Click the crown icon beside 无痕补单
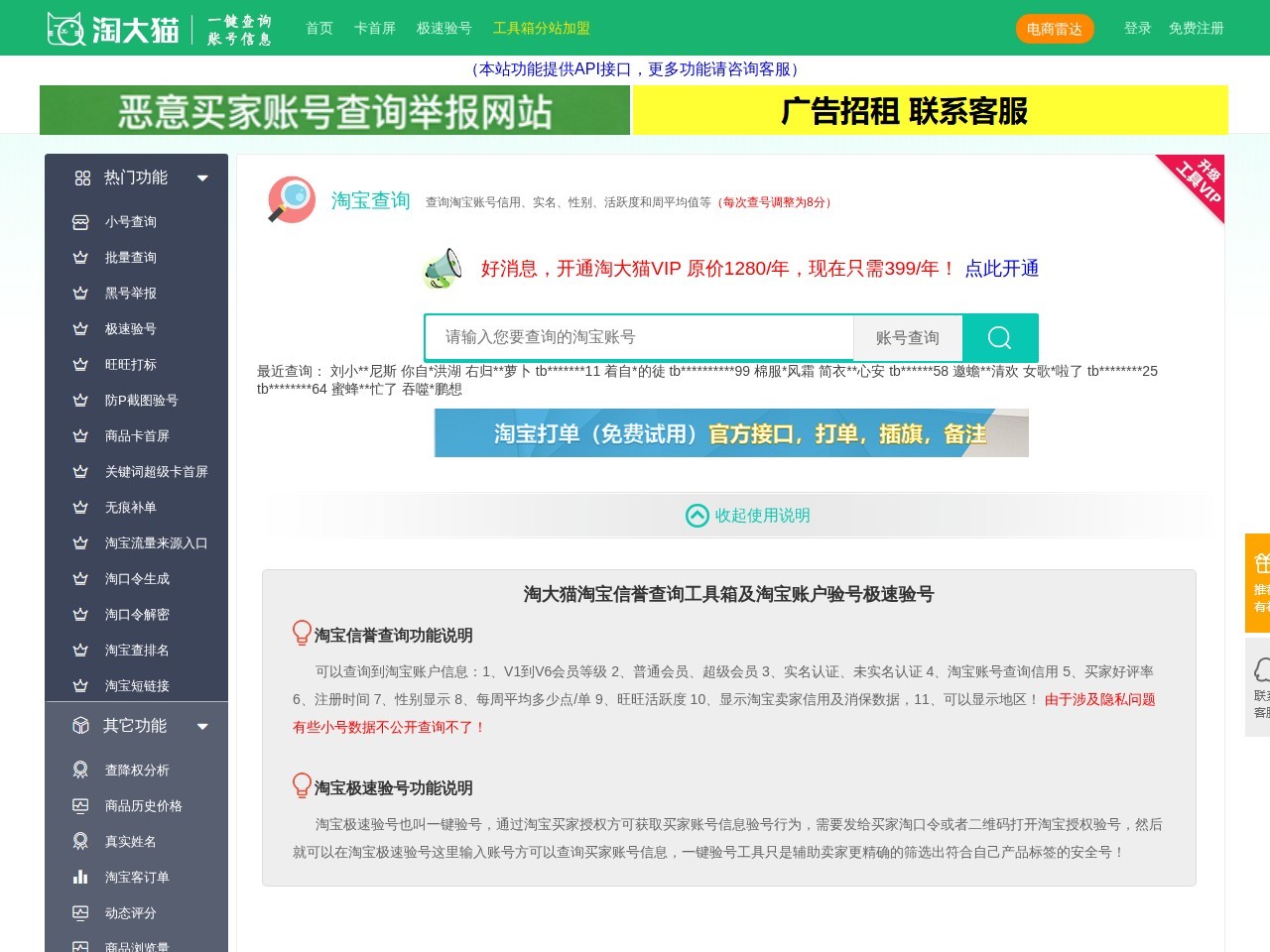Image resolution: width=1270 pixels, height=952 pixels. click(81, 508)
